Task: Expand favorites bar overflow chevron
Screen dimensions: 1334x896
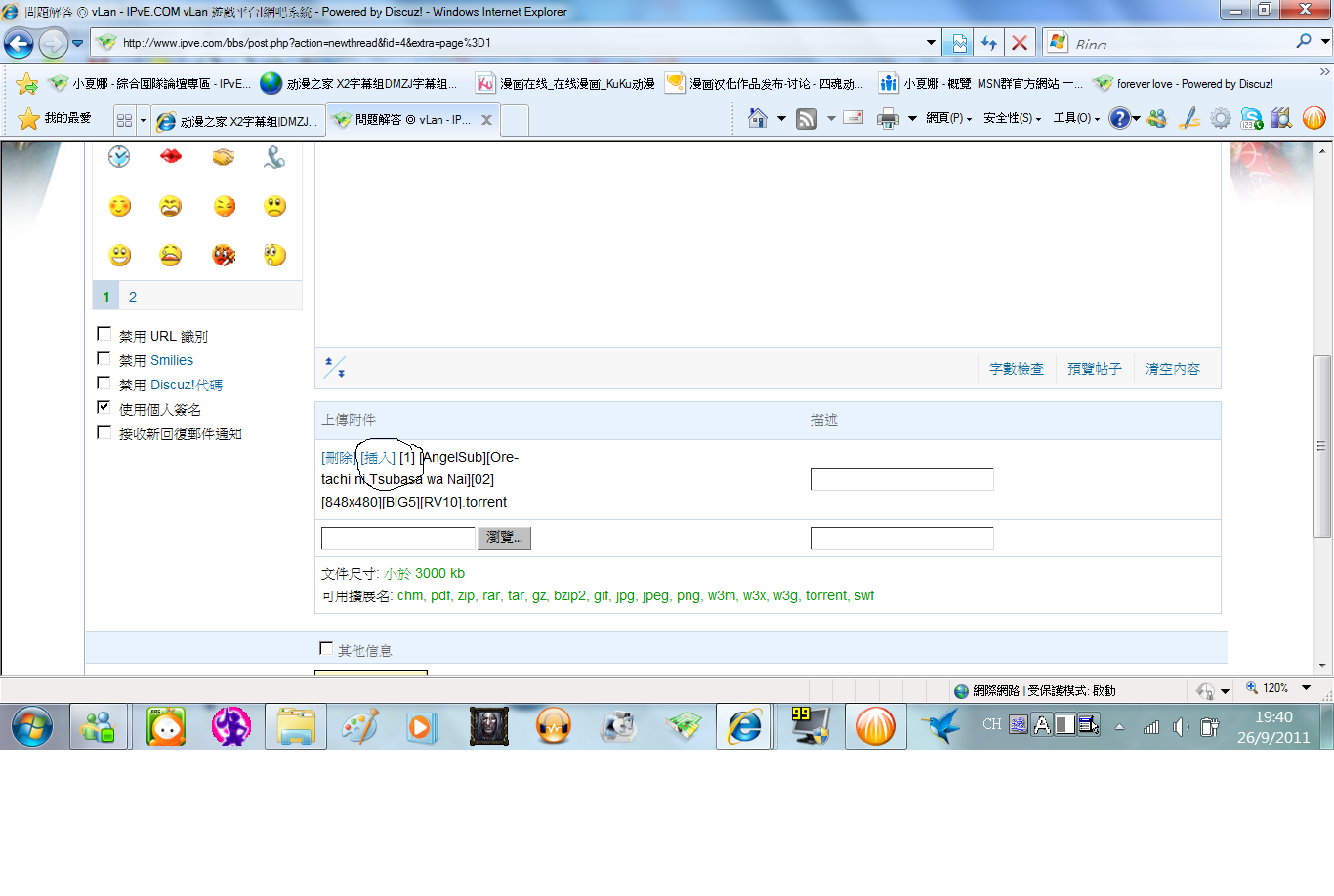Action: (1324, 71)
